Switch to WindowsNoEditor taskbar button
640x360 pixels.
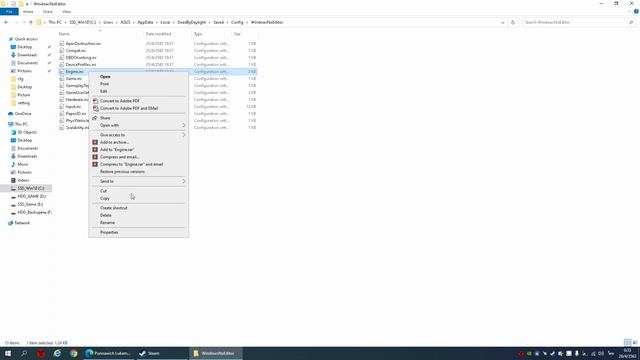click(216, 353)
